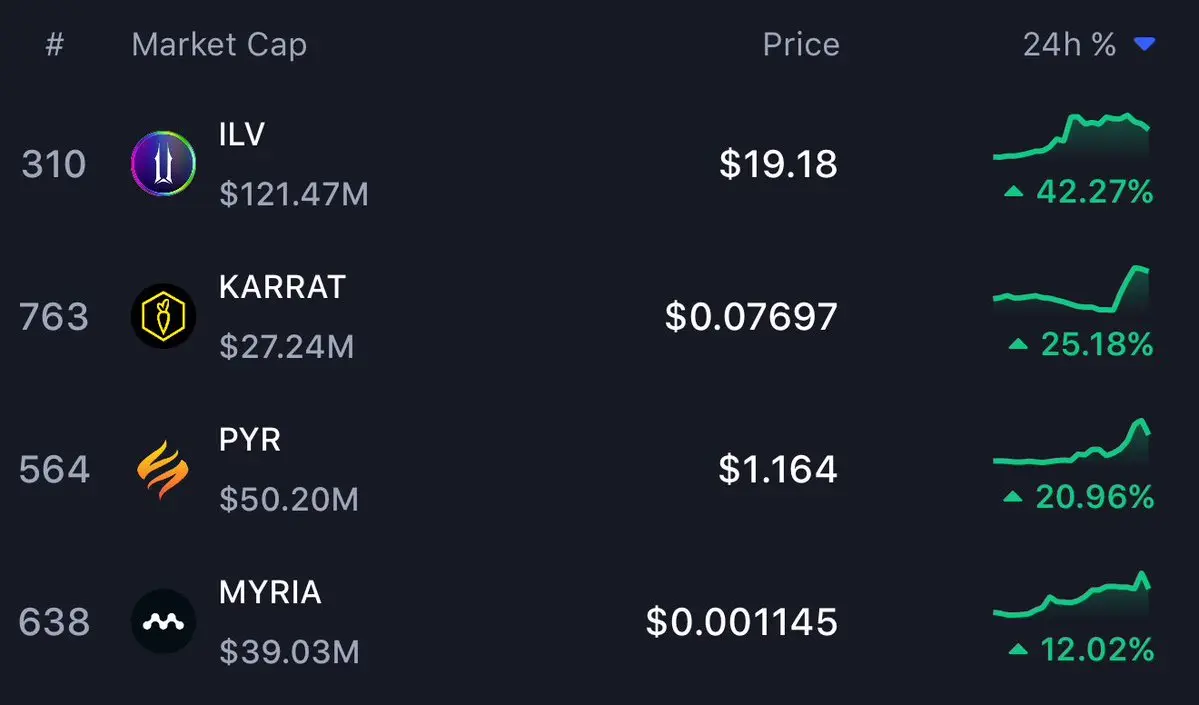Open the ILV token name link

(x=242, y=135)
